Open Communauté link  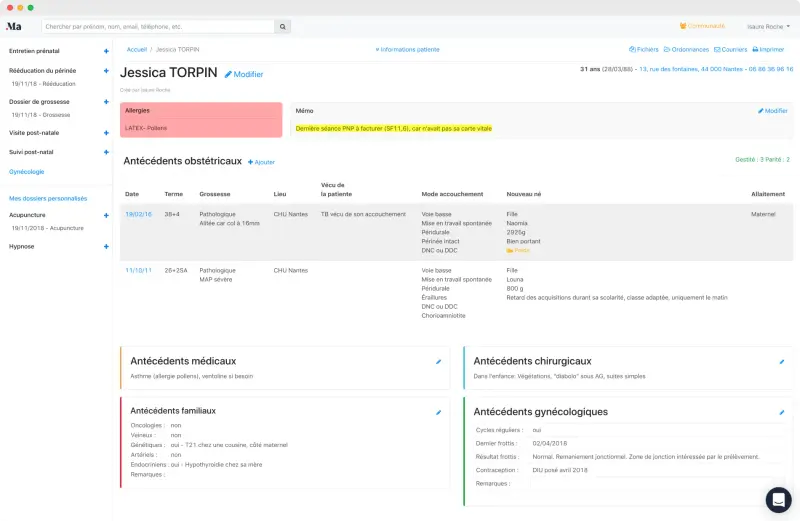pyautogui.click(x=702, y=26)
